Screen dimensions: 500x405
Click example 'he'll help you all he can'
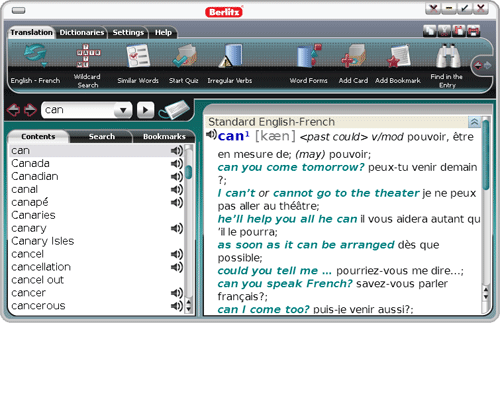pos(287,219)
